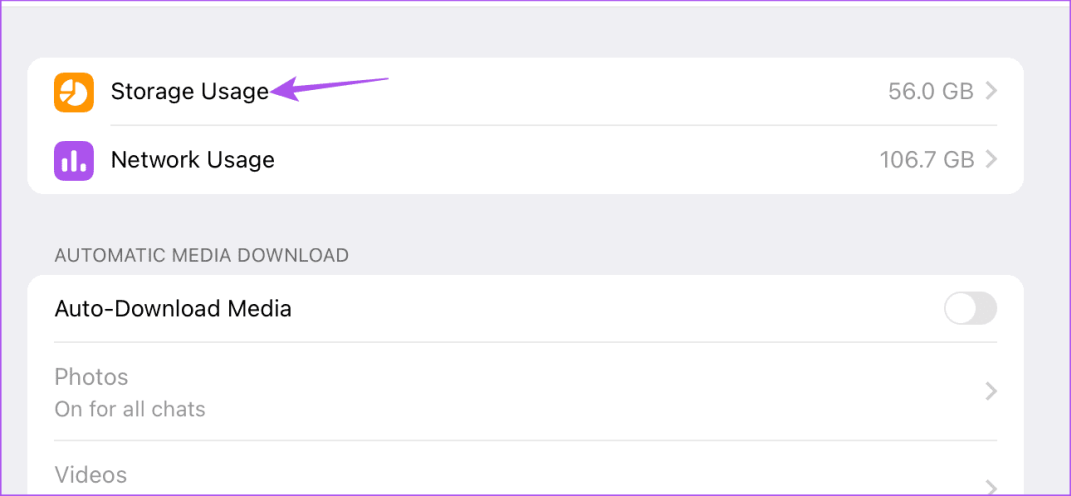Open the Photos download setting
This screenshot has height=496, width=1071.
tap(91, 378)
